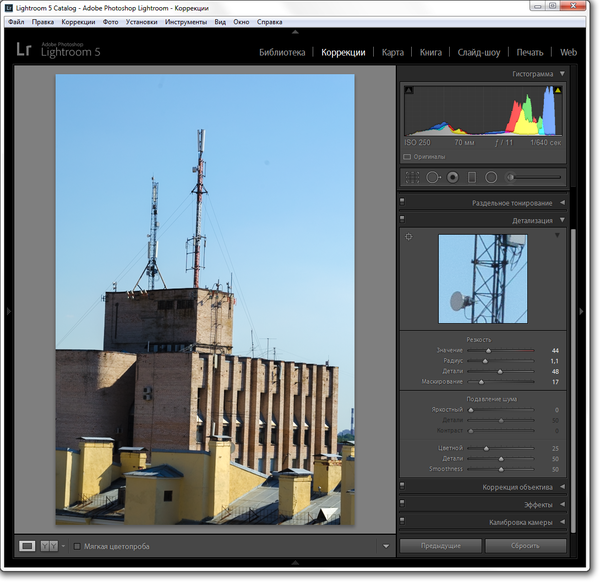The height and width of the screenshot is (582, 600).
Task: Open the Библиотека module
Action: pyautogui.click(x=282, y=52)
